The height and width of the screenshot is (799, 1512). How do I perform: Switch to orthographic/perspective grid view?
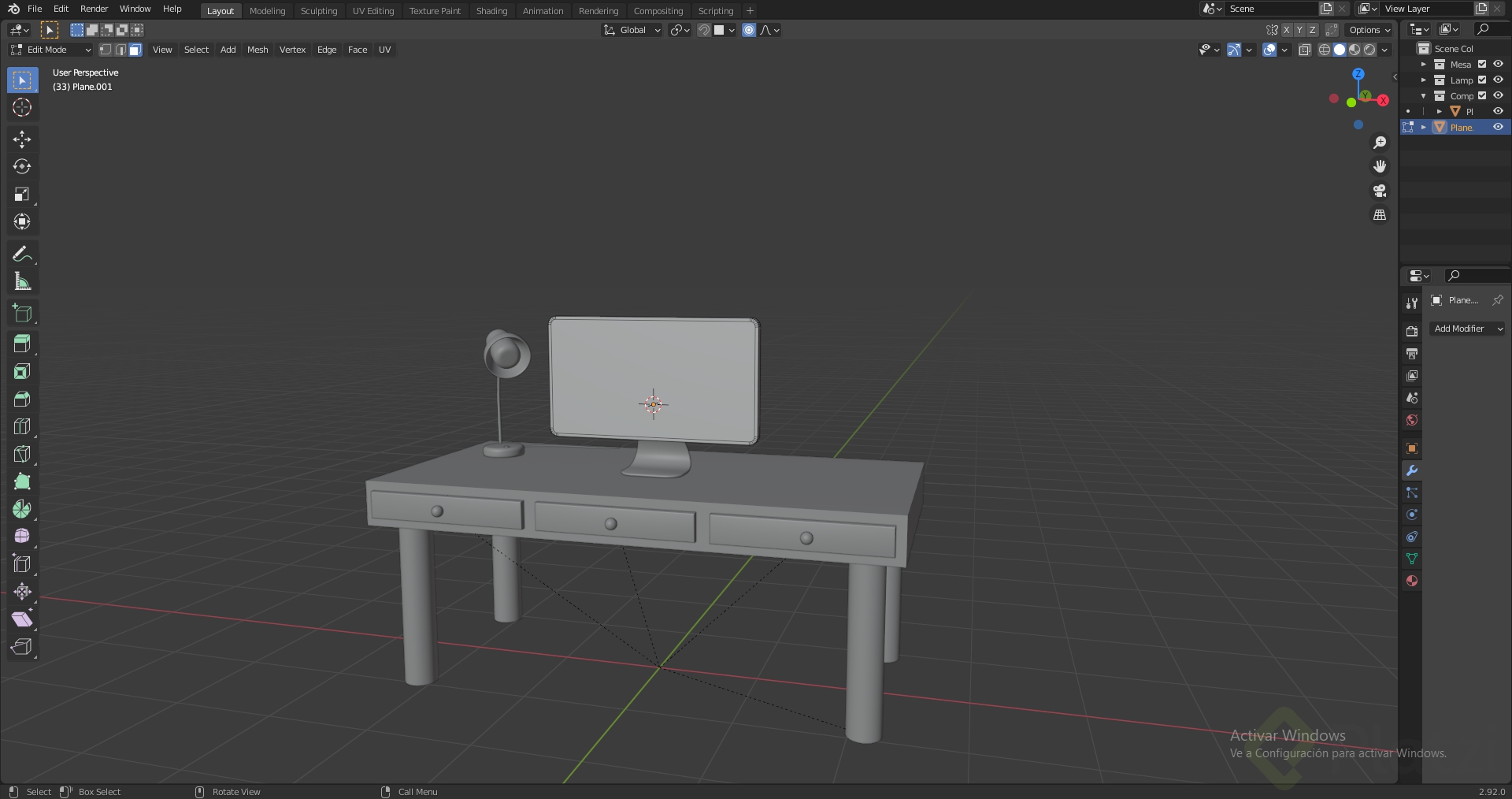pyautogui.click(x=1380, y=215)
